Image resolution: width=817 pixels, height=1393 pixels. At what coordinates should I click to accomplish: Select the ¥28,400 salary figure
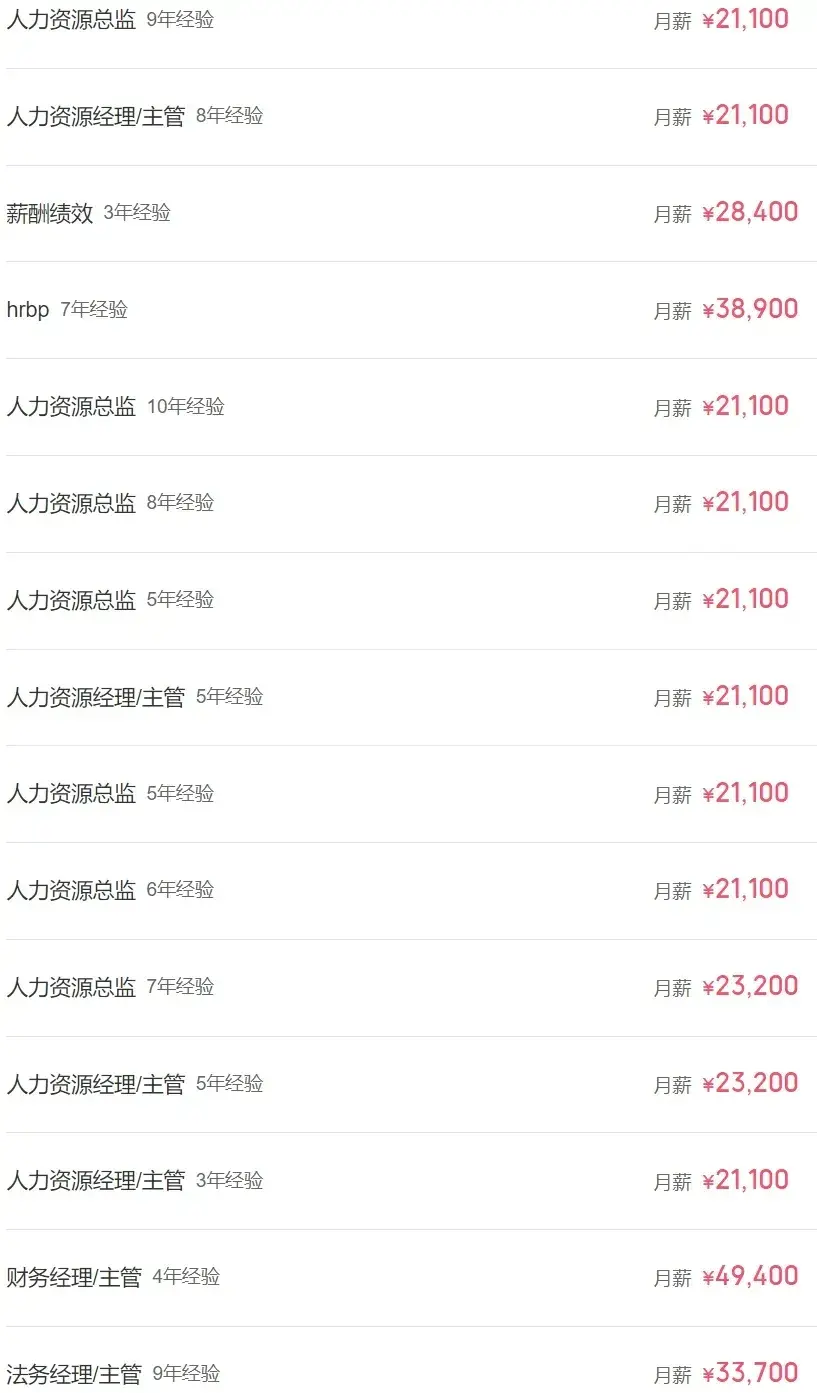[x=750, y=212]
